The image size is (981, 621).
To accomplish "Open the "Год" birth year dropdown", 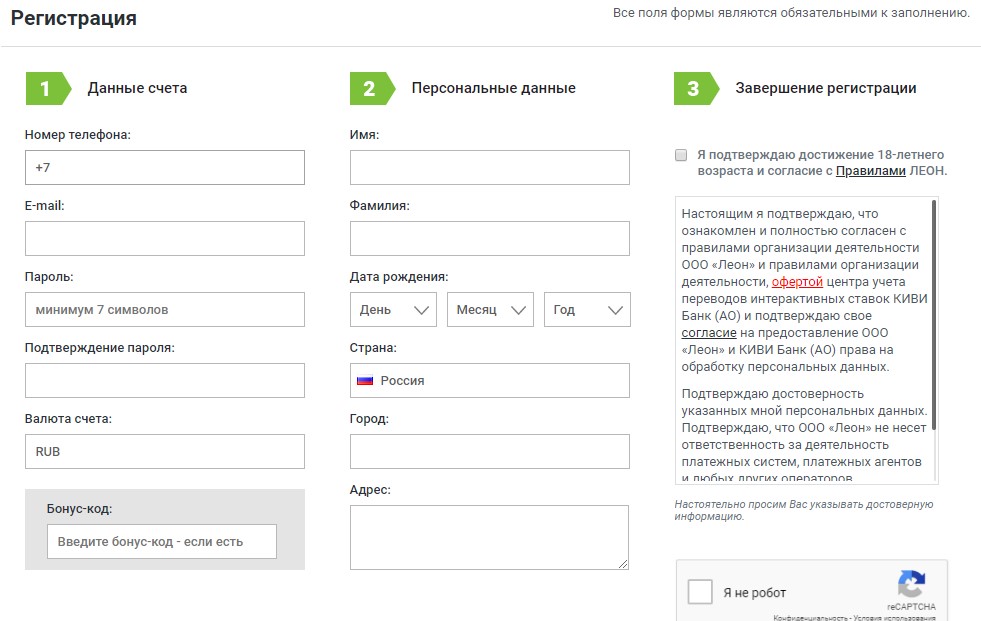I will pyautogui.click(x=587, y=310).
